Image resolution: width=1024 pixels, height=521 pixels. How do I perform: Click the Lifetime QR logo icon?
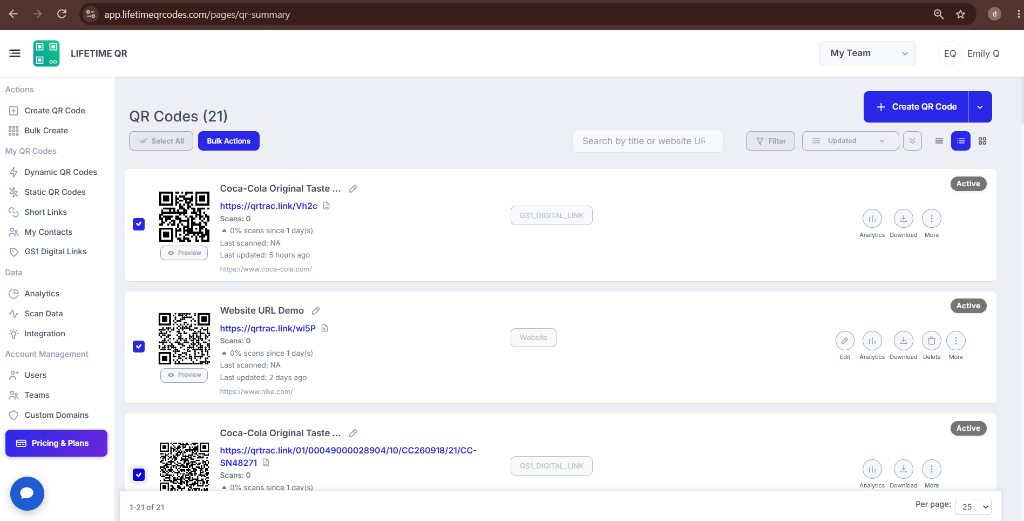coord(46,54)
